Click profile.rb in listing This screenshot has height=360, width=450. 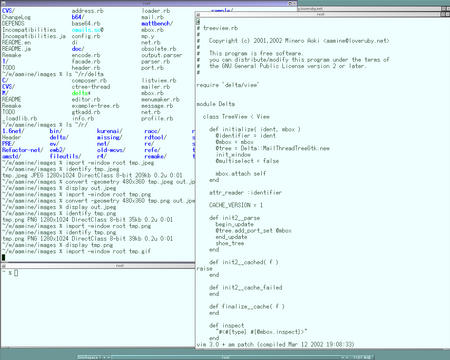coord(157,119)
